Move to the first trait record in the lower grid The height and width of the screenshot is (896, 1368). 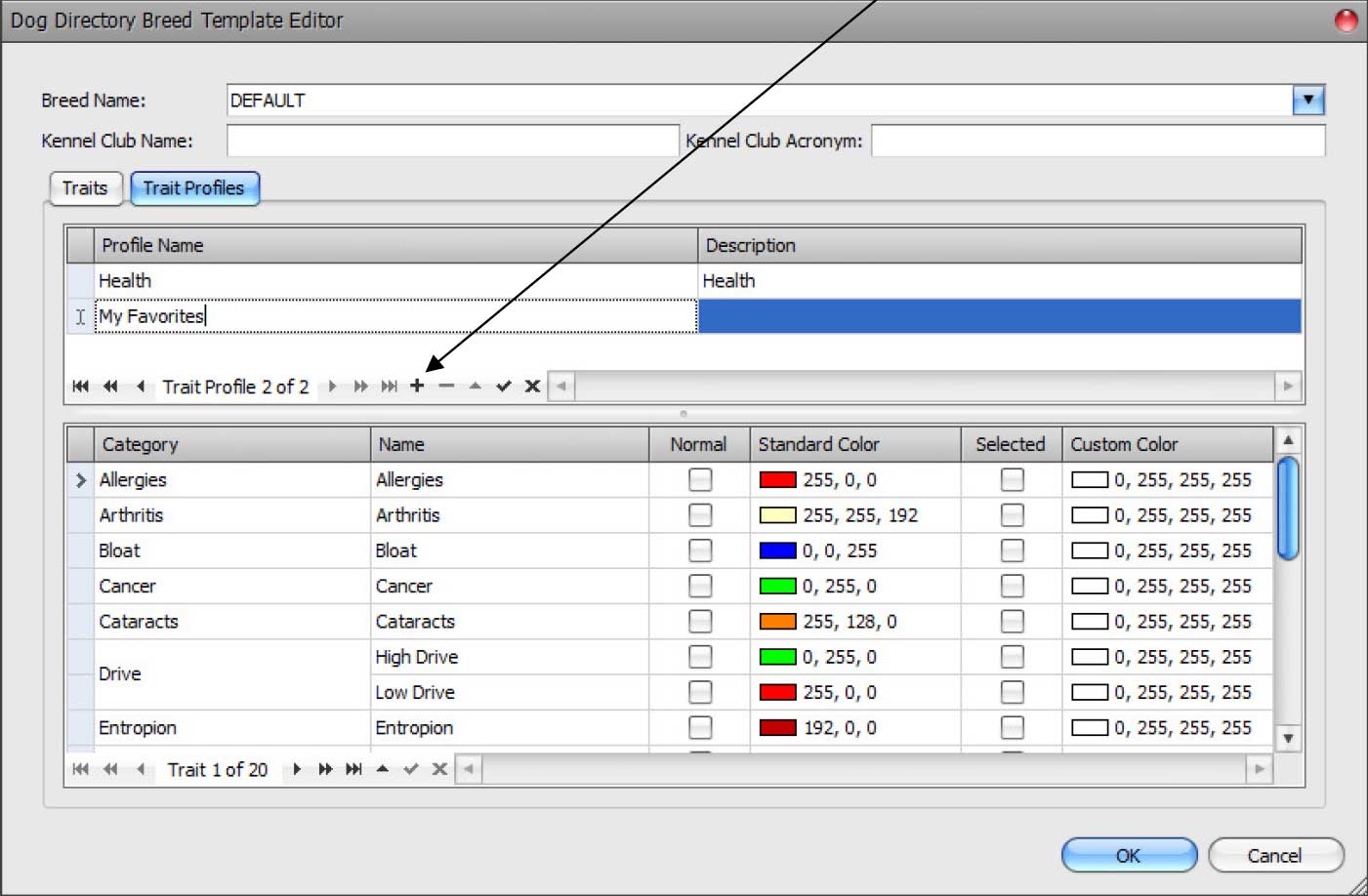(81, 769)
